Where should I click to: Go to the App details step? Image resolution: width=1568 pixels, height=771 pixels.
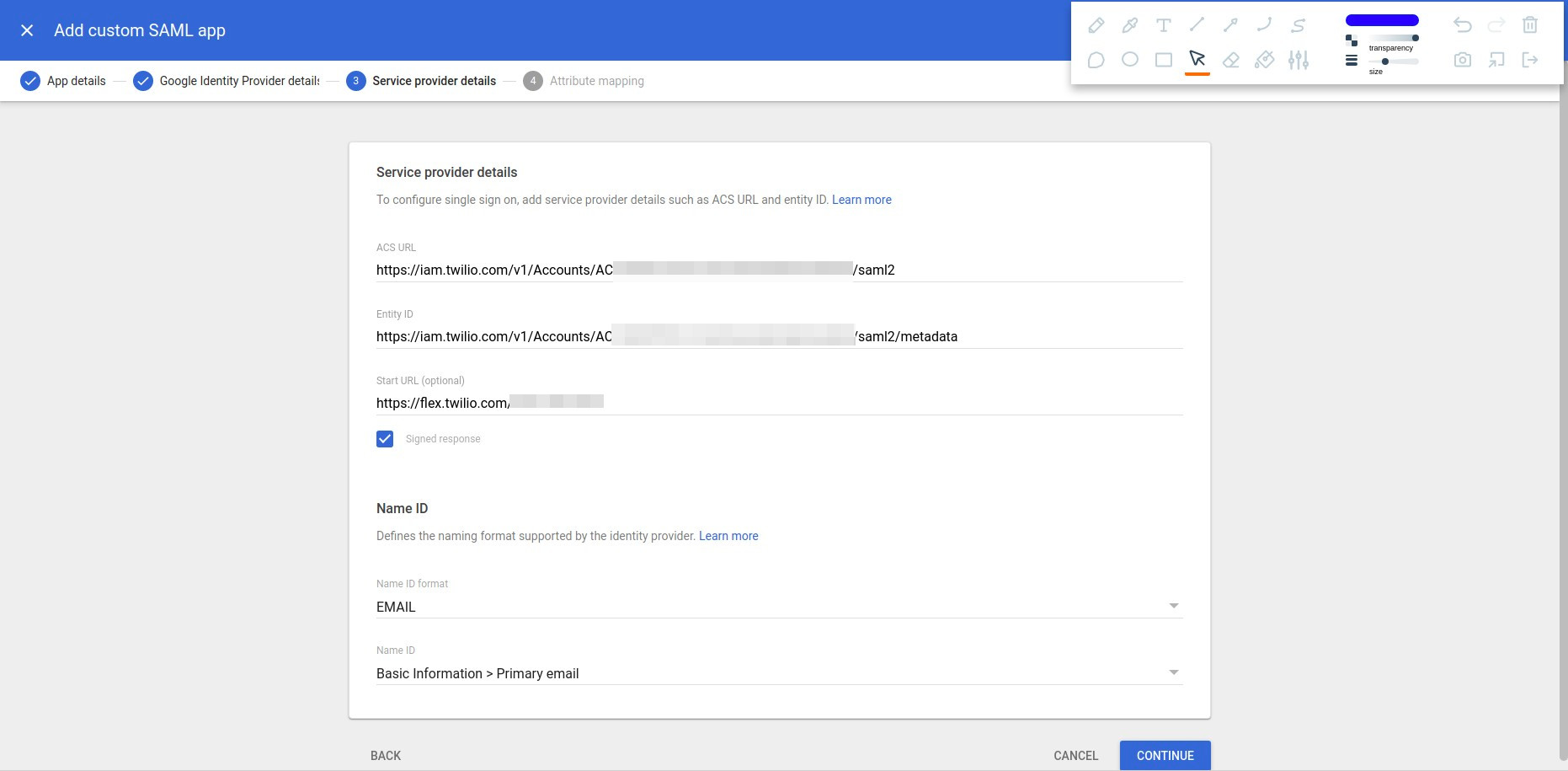(x=63, y=81)
